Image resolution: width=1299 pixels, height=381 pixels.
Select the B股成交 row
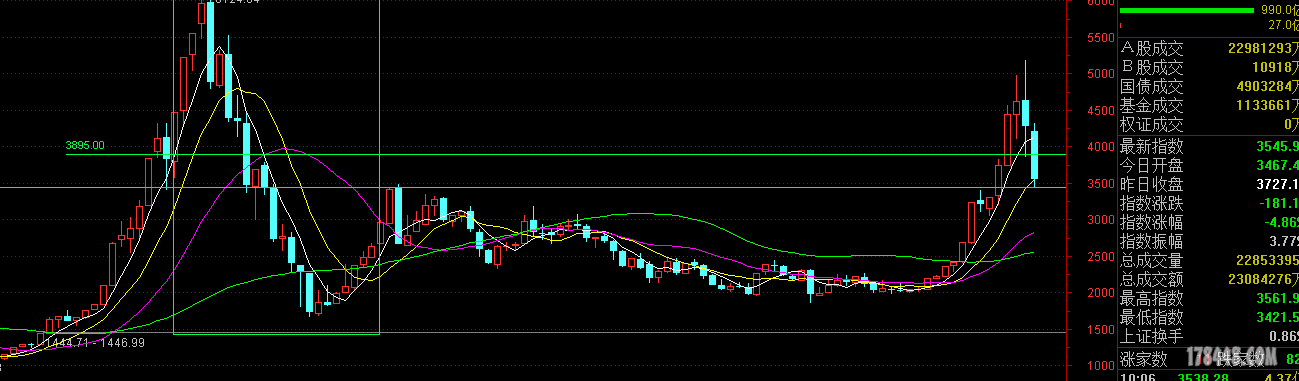(x=1208, y=67)
